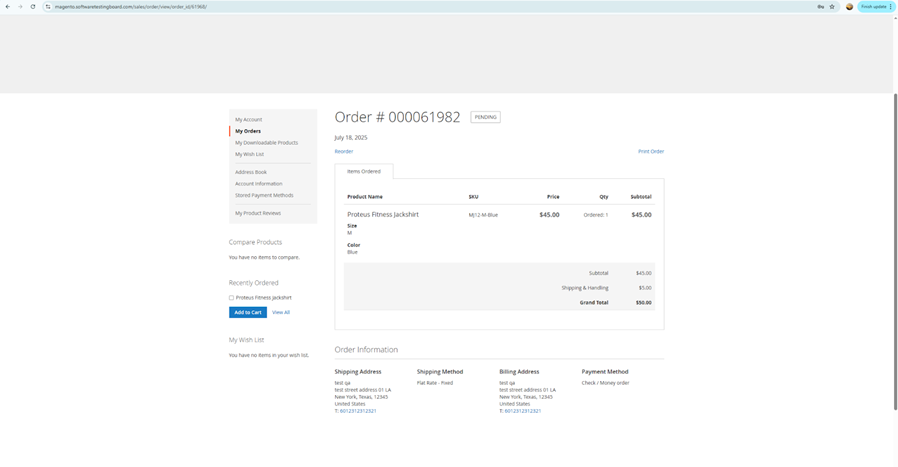Click the Reorder link
The image size is (898, 467).
coord(344,152)
